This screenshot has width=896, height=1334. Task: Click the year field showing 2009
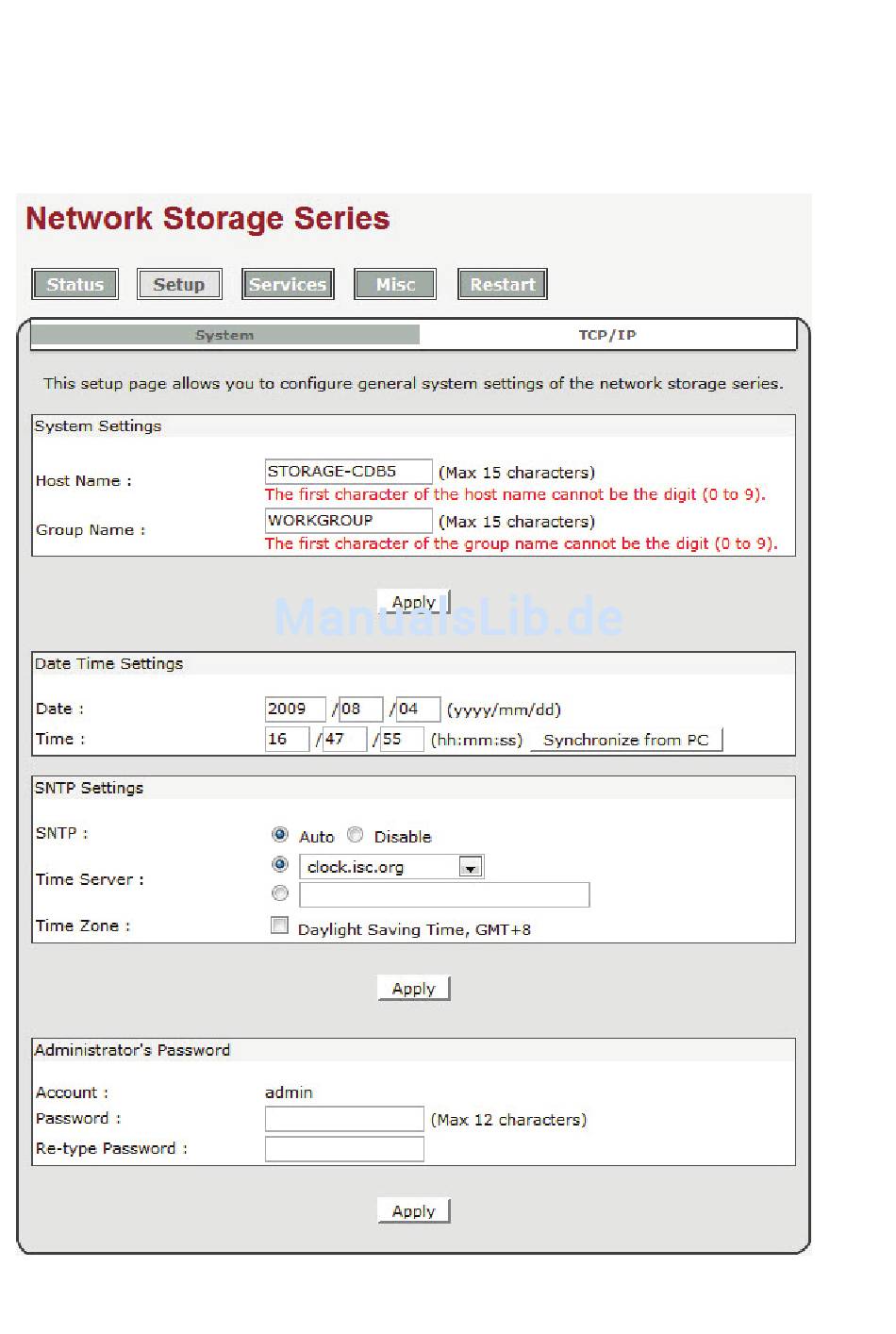pyautogui.click(x=295, y=709)
